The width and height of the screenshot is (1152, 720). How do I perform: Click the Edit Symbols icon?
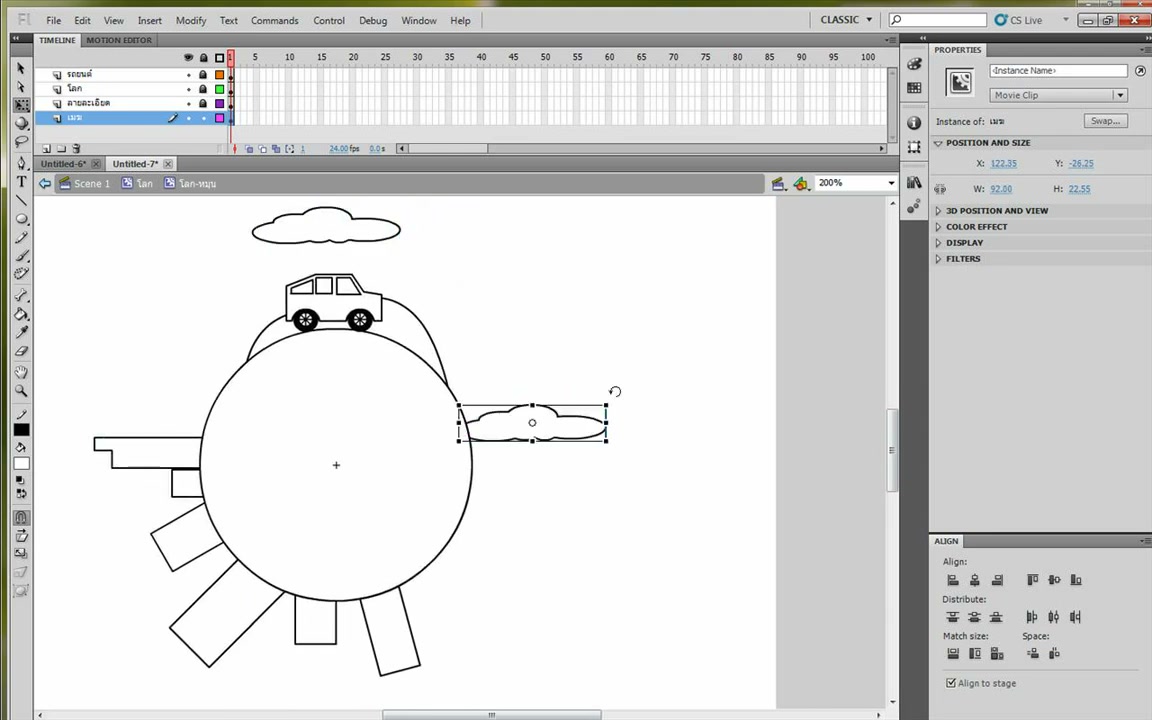(801, 184)
